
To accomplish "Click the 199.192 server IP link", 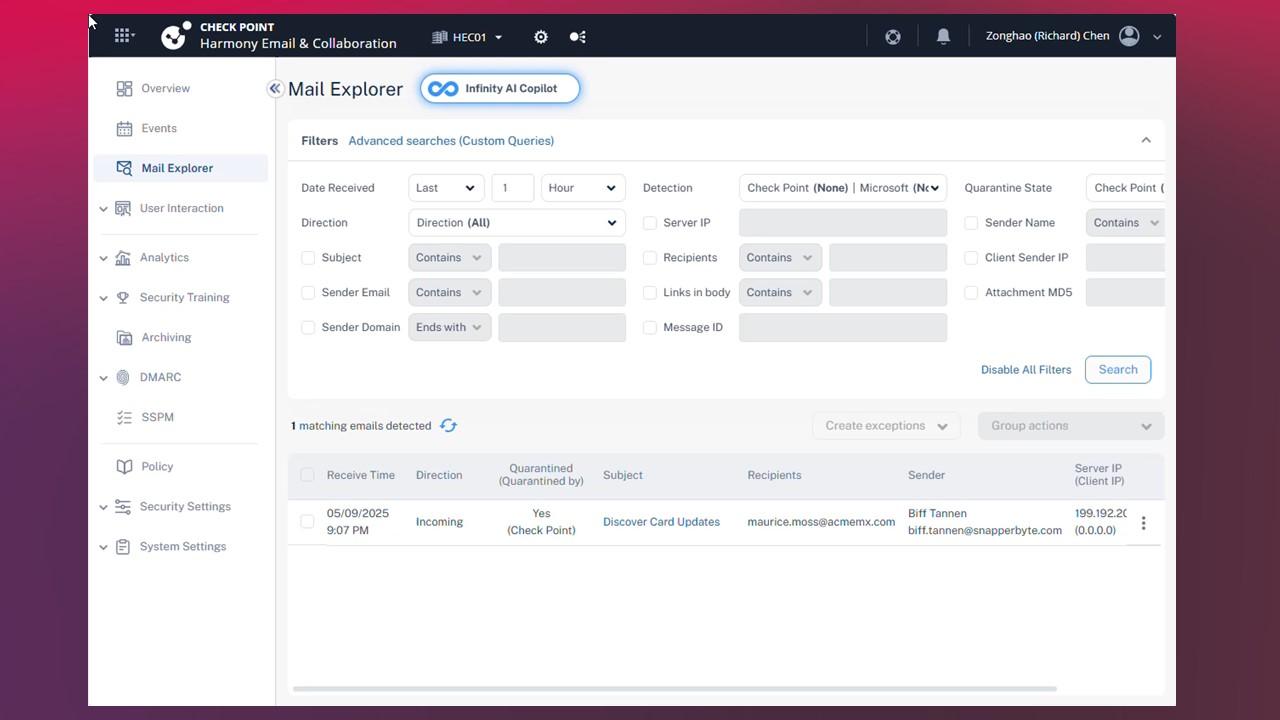I will tap(1101, 513).
